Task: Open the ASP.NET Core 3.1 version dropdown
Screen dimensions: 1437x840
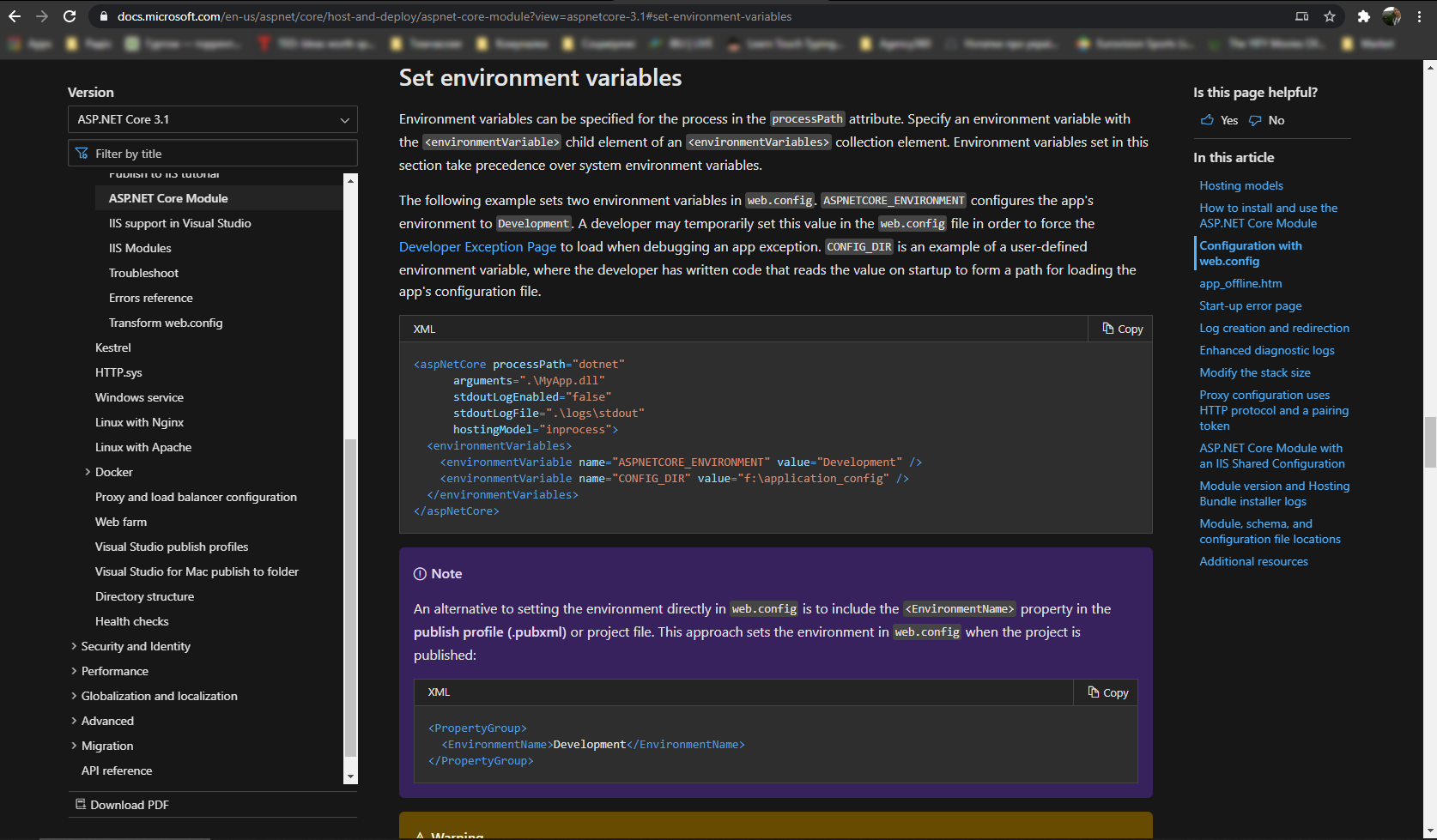Action: tap(212, 119)
